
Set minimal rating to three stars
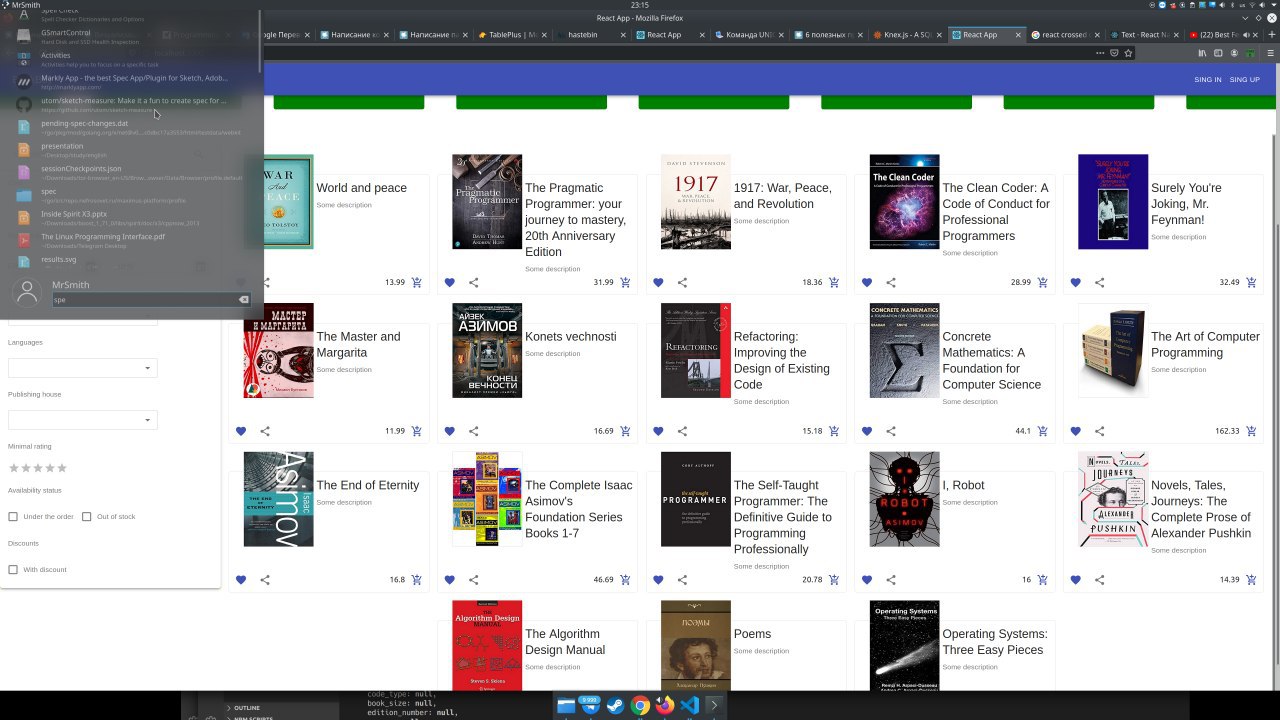tap(38, 468)
